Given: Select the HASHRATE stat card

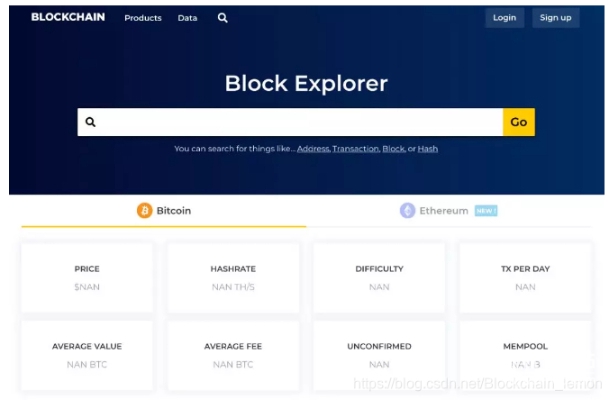Looking at the screenshot, I should pos(233,277).
